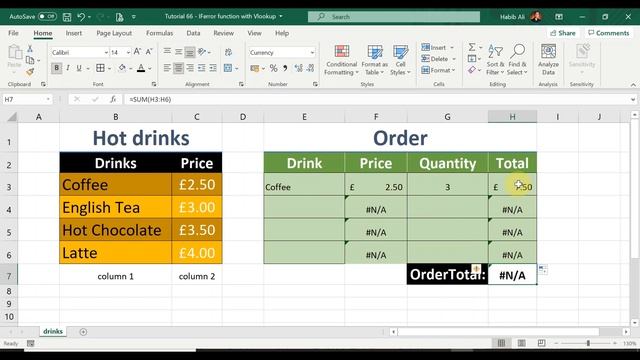This screenshot has height=360, width=640.
Task: Switch to Page Break Preview icon
Action: [x=542, y=343]
